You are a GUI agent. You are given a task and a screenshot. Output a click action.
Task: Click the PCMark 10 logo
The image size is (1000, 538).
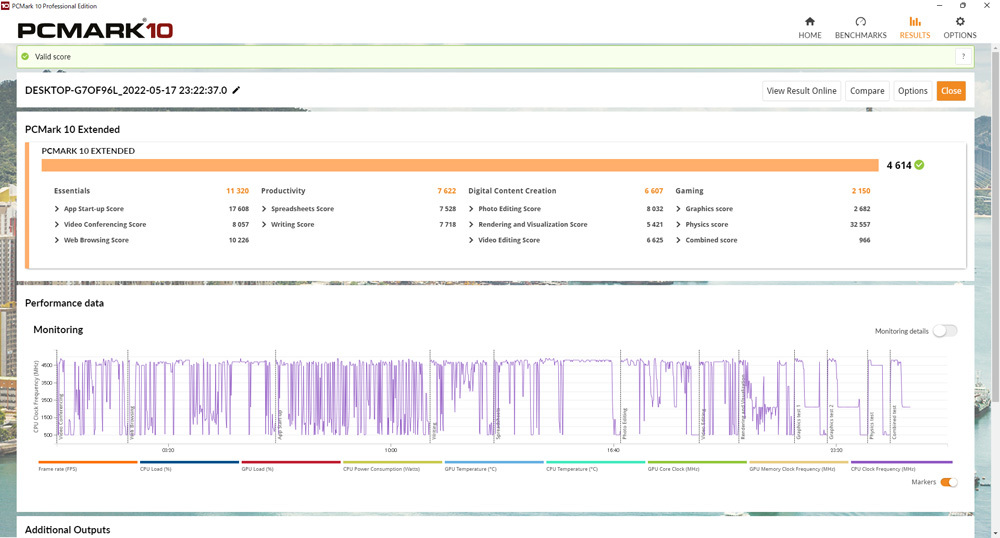tap(95, 29)
